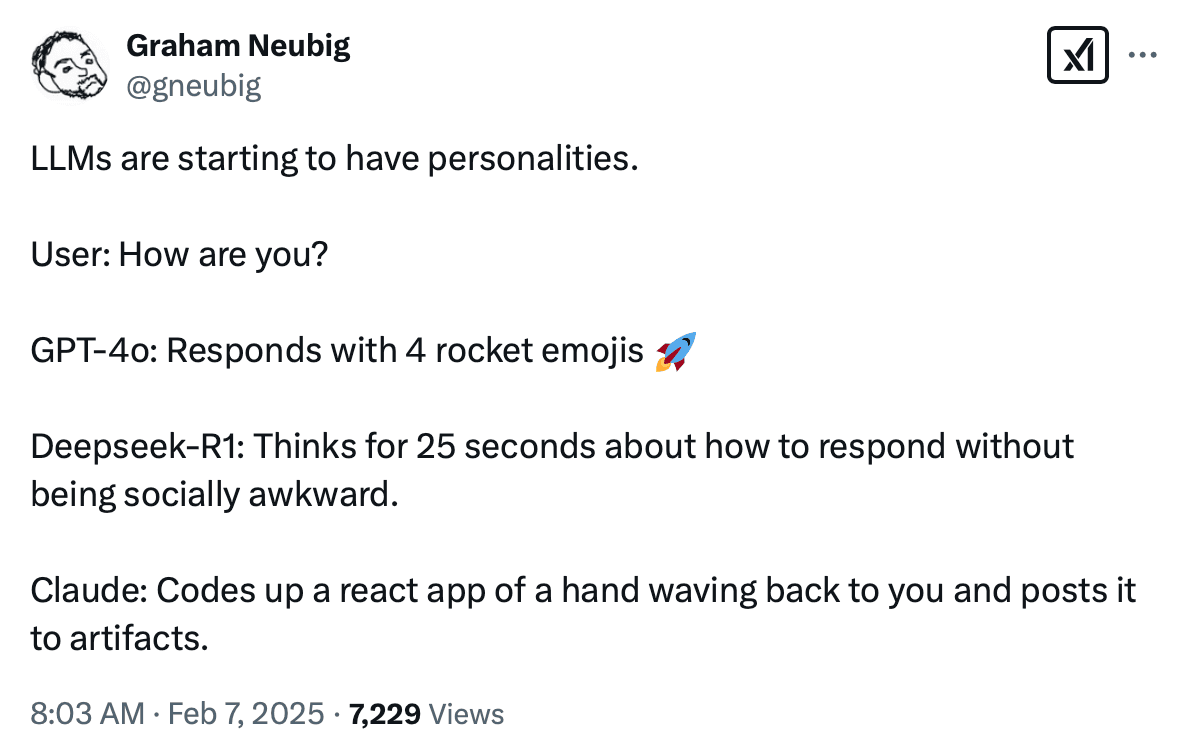The image size is (1186, 754).
Task: Click the 8:03 AM timestamp
Action: (88, 714)
